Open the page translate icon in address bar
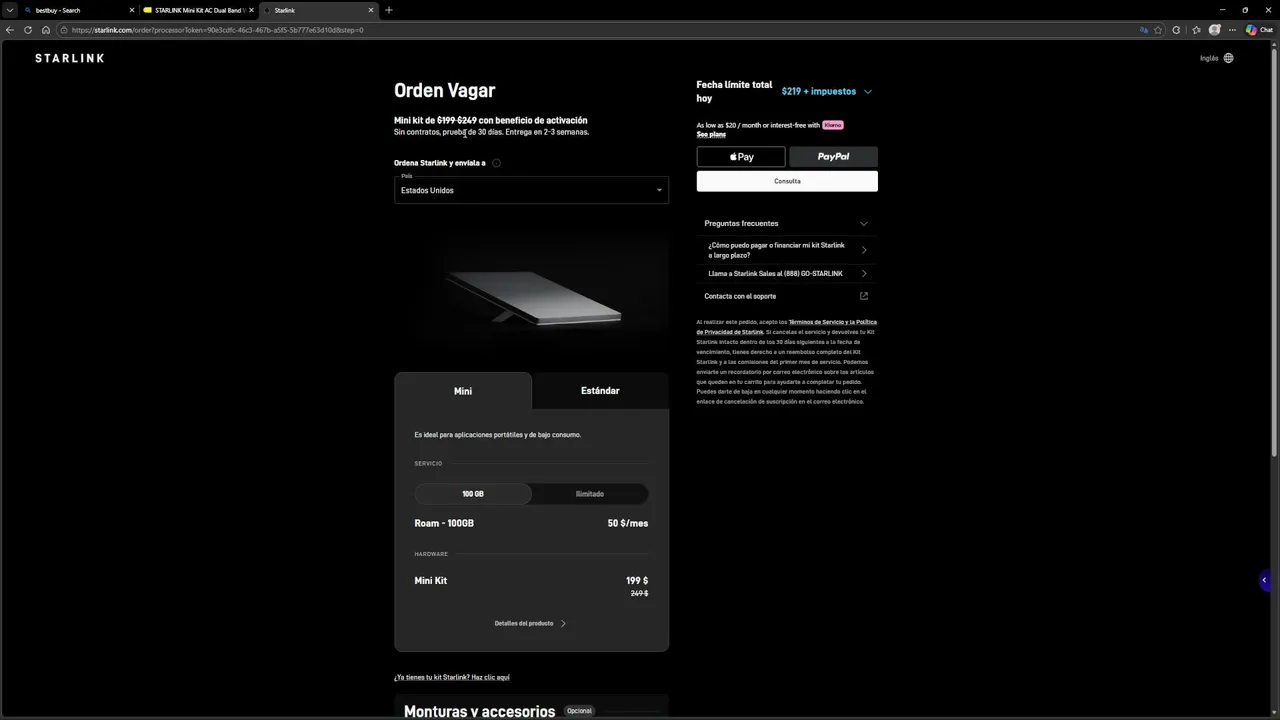The image size is (1280, 720). point(1145,30)
